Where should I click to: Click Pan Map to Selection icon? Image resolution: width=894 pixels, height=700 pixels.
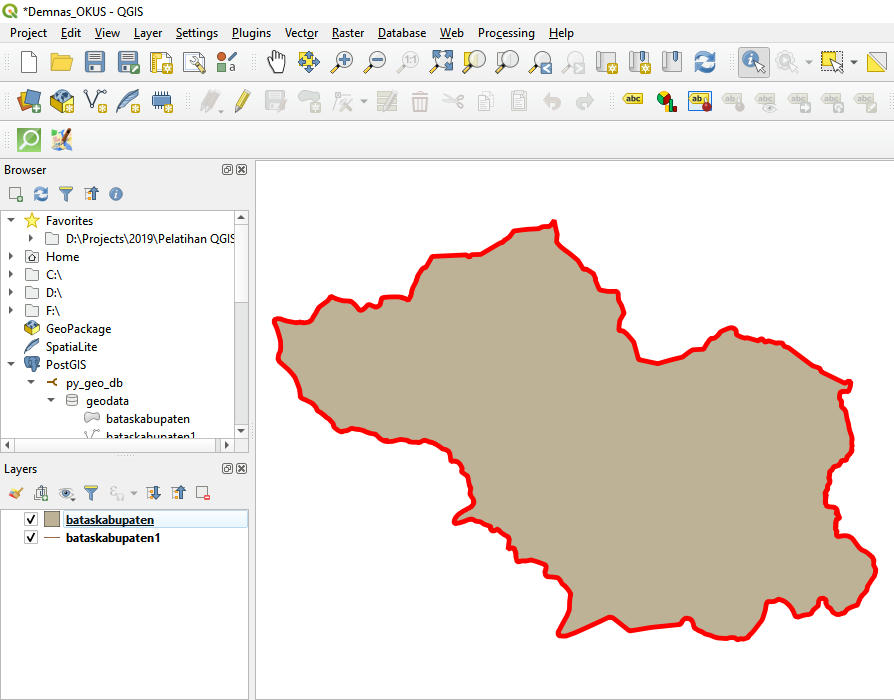coord(308,62)
